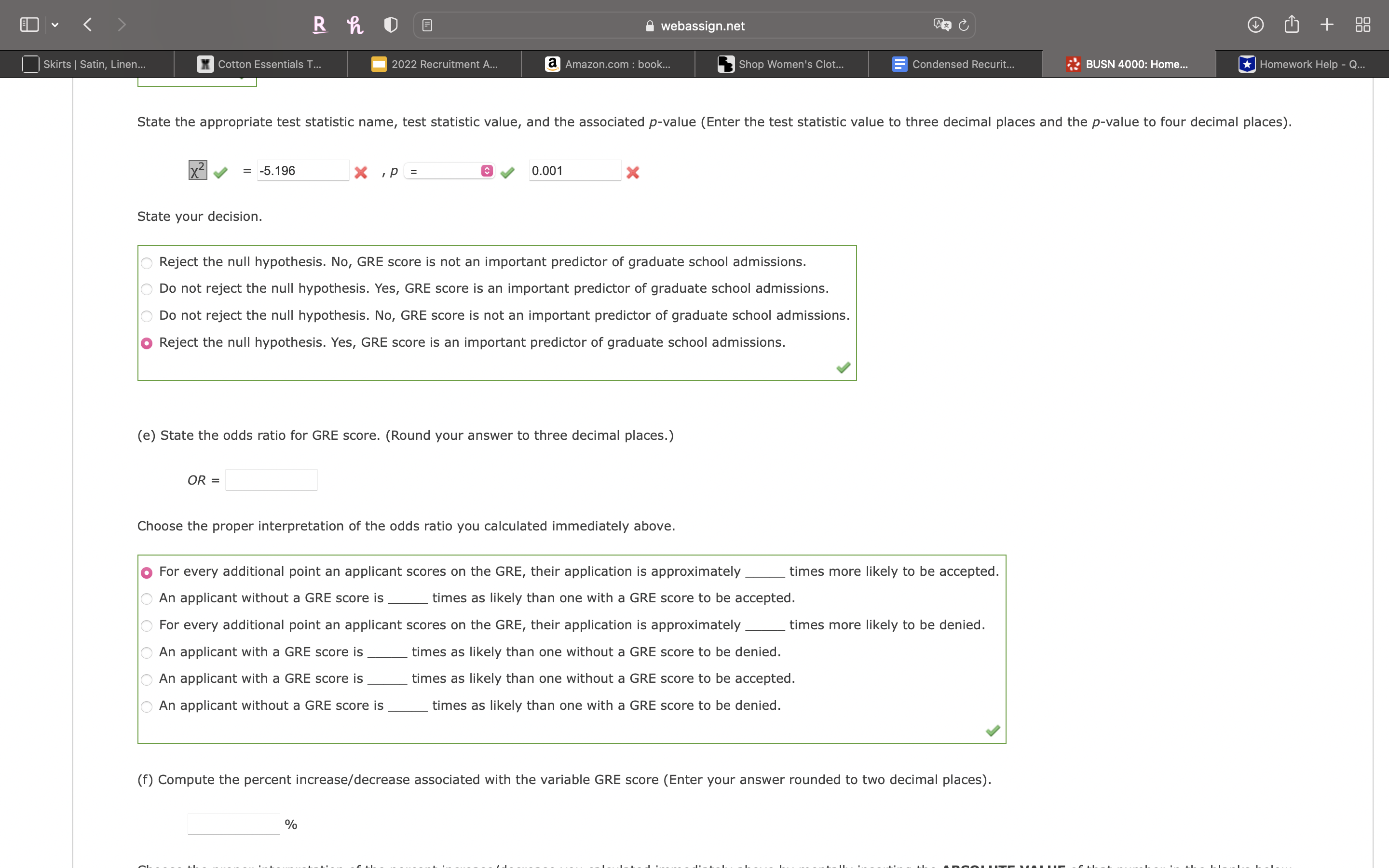
Task: Click the OR = answer input field
Action: (271, 479)
